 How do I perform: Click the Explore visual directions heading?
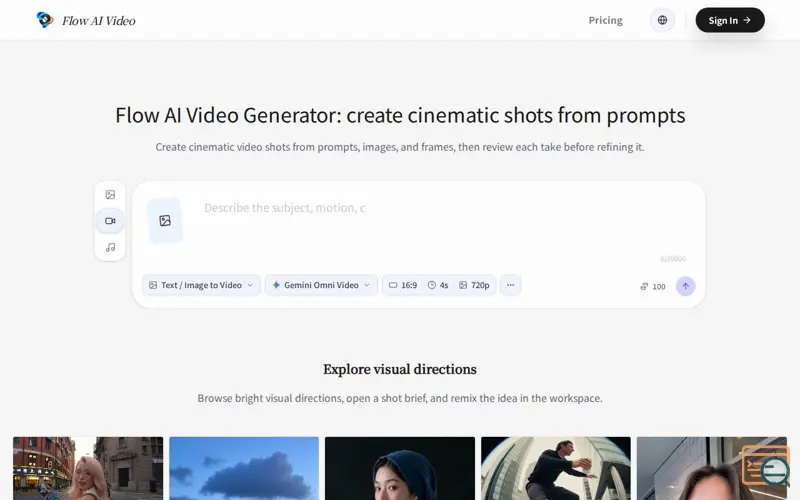[399, 369]
